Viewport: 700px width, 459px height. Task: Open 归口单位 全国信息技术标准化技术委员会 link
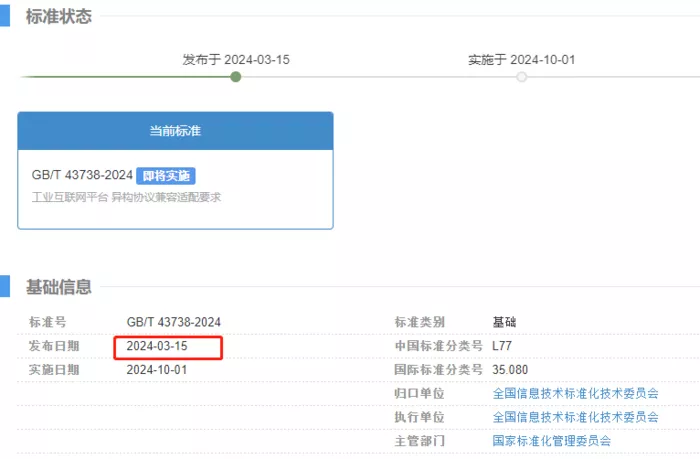575,393
